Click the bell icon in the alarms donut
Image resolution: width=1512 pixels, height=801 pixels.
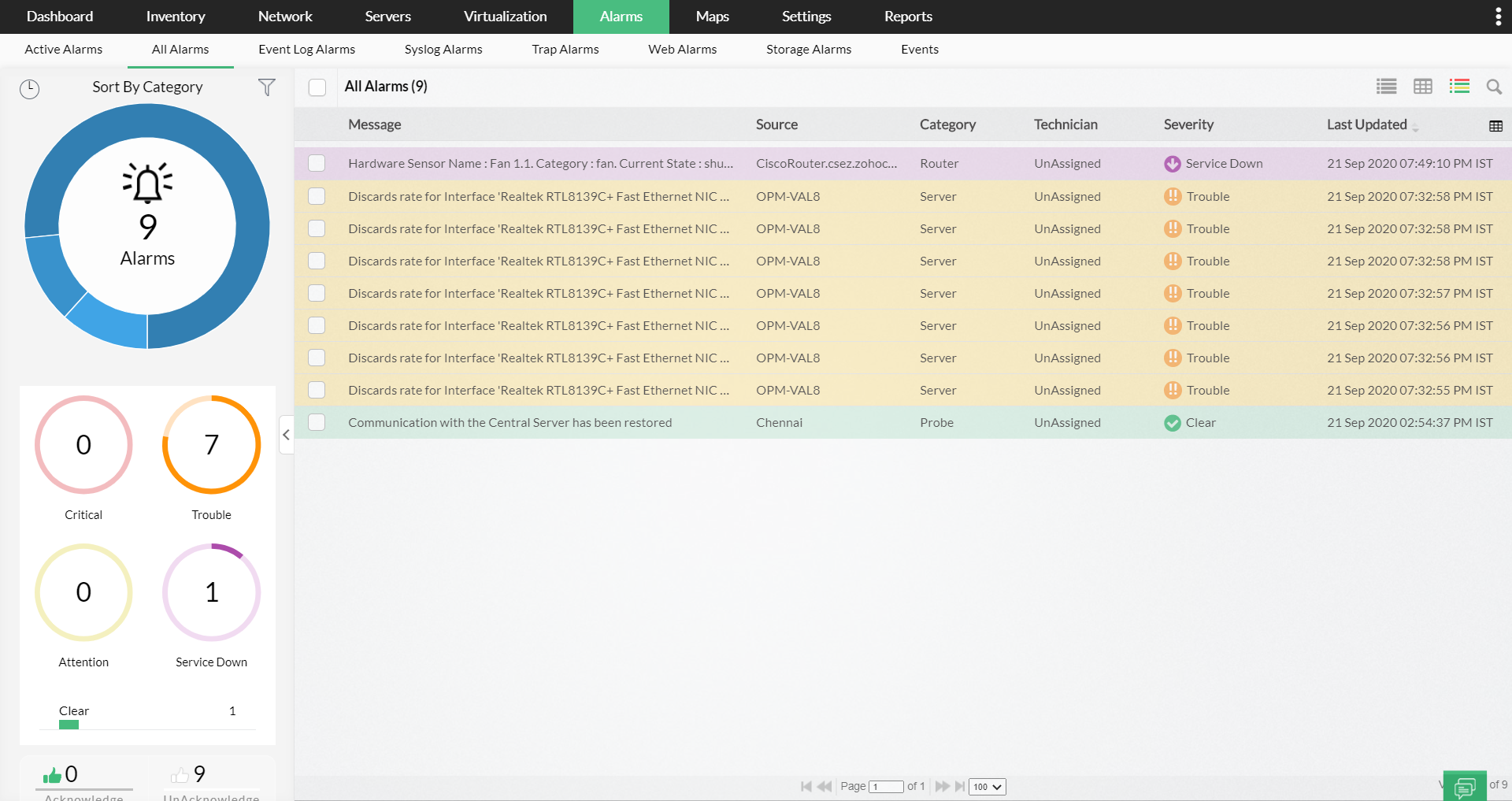[147, 184]
